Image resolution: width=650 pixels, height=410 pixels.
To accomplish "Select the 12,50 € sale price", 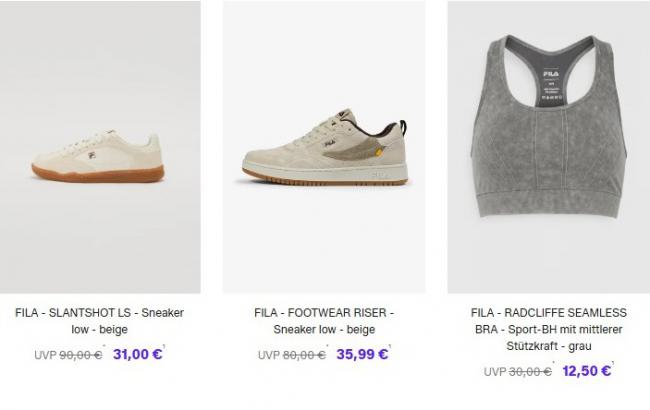I will point(587,371).
